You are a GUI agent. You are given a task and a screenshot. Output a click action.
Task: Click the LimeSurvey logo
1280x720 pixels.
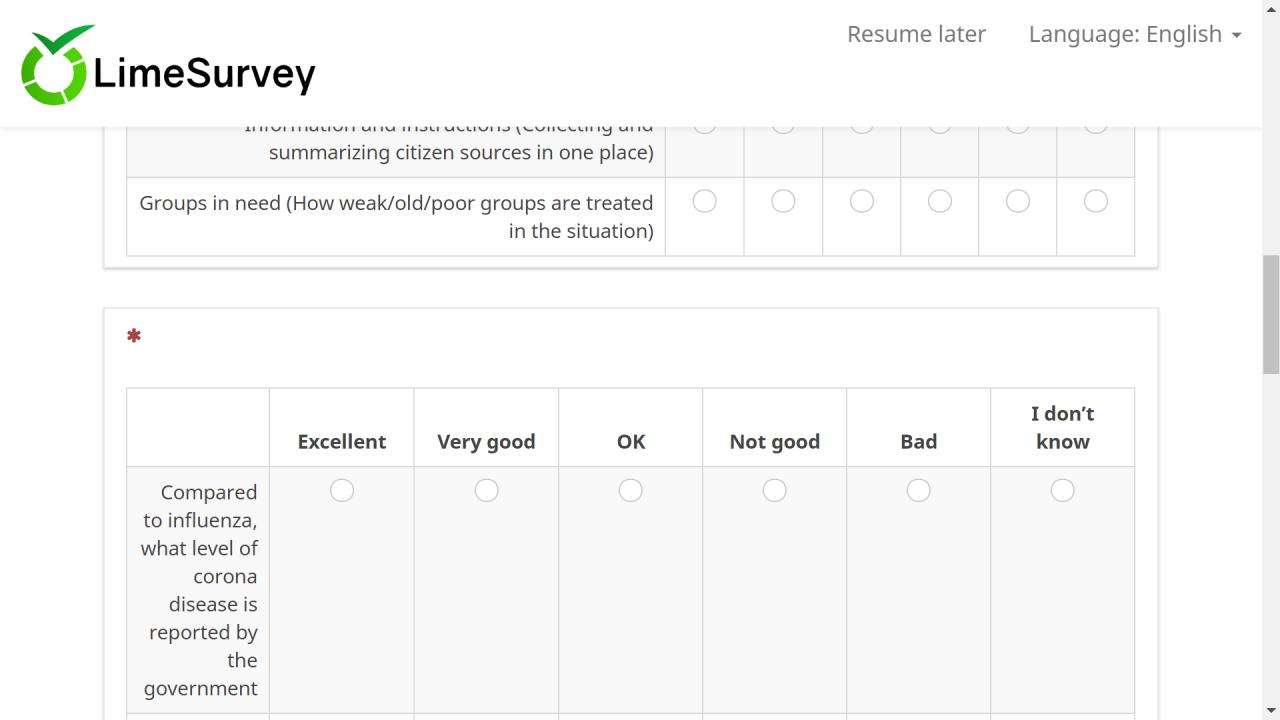pos(168,66)
